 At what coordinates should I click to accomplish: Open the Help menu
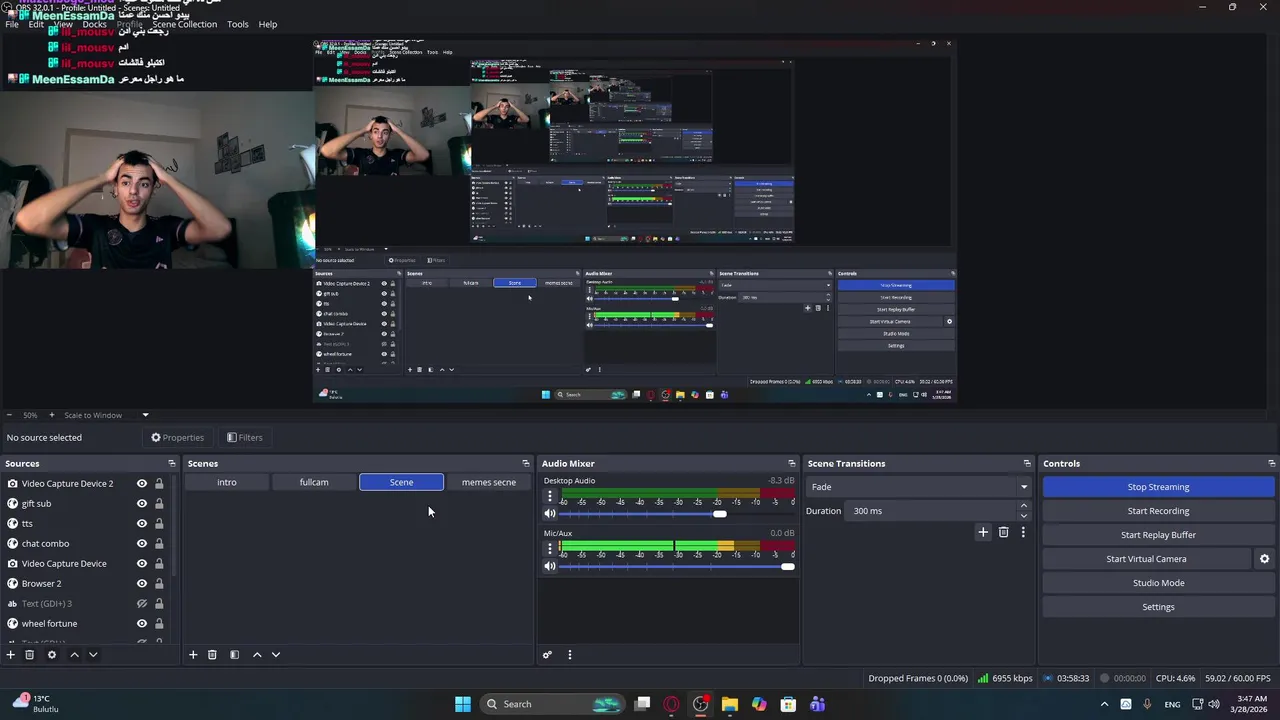268,24
